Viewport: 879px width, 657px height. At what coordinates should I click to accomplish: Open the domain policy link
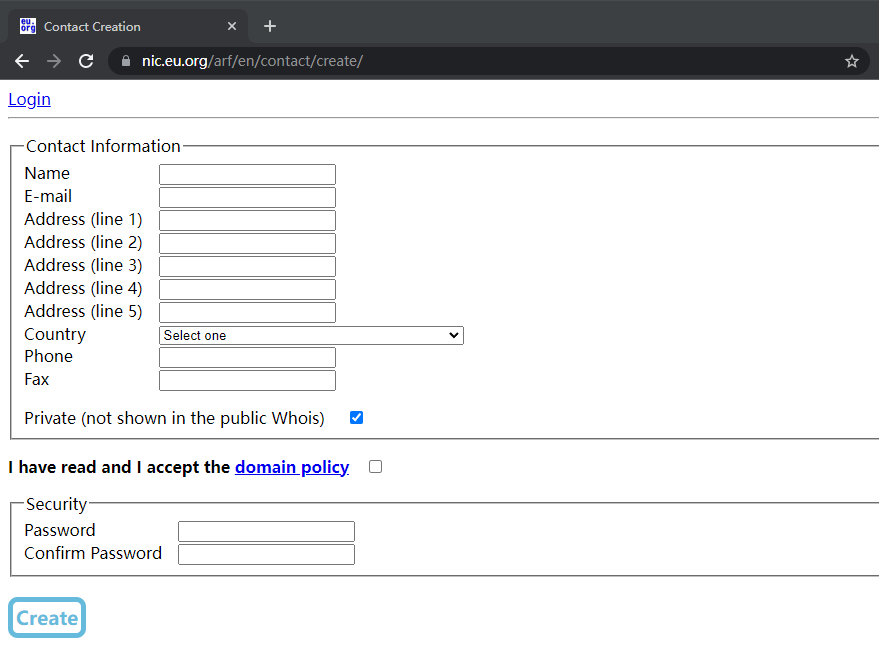[x=292, y=467]
